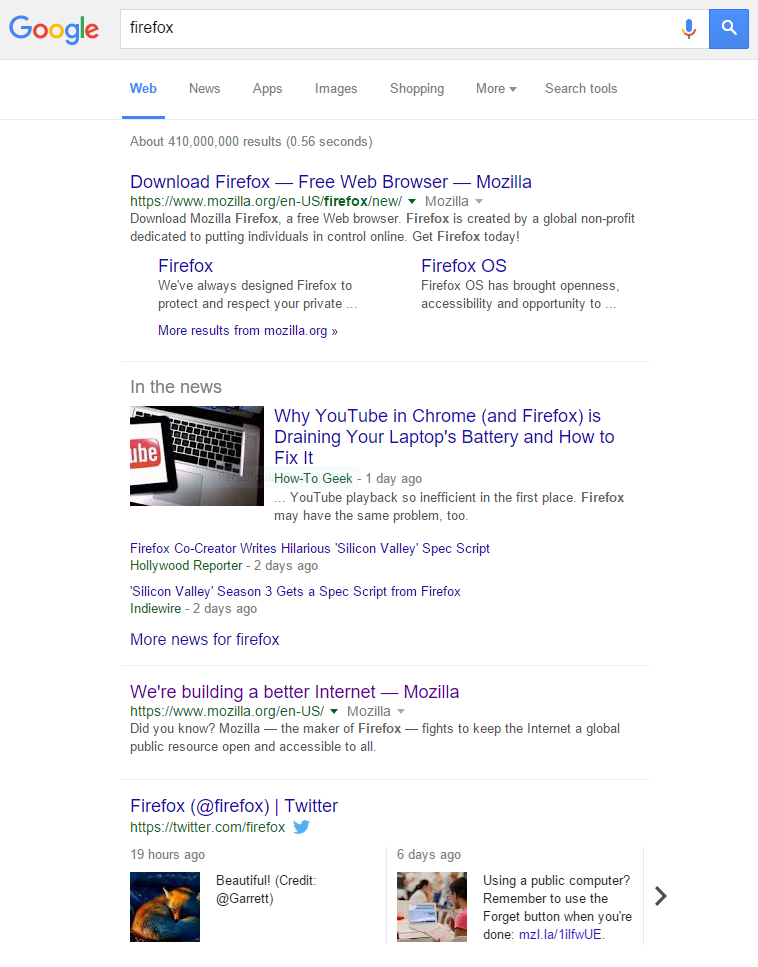The width and height of the screenshot is (758, 967).
Task: Show next tweets with the right chevron
Action: pos(661,895)
